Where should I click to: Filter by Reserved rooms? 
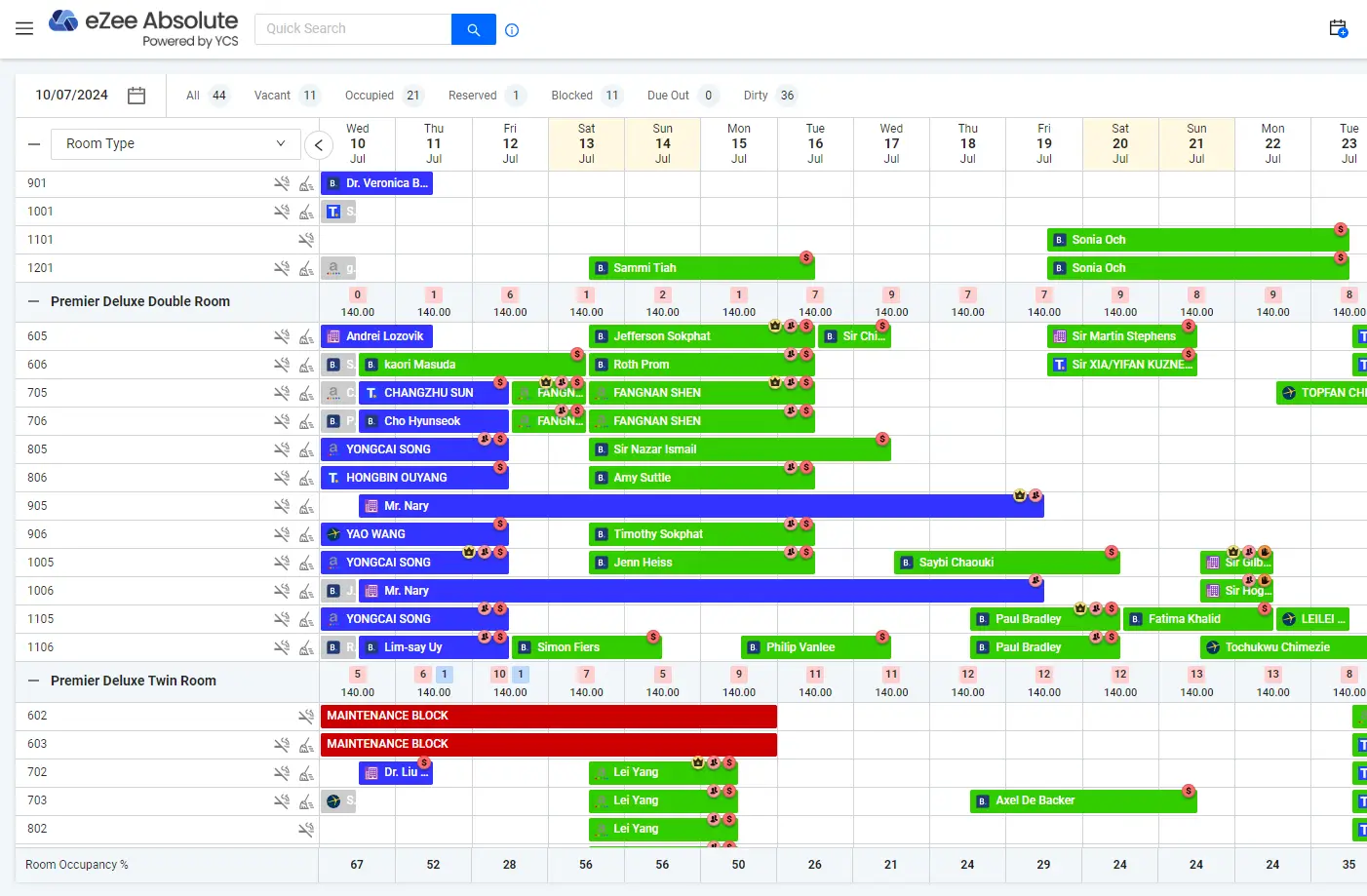(x=487, y=96)
